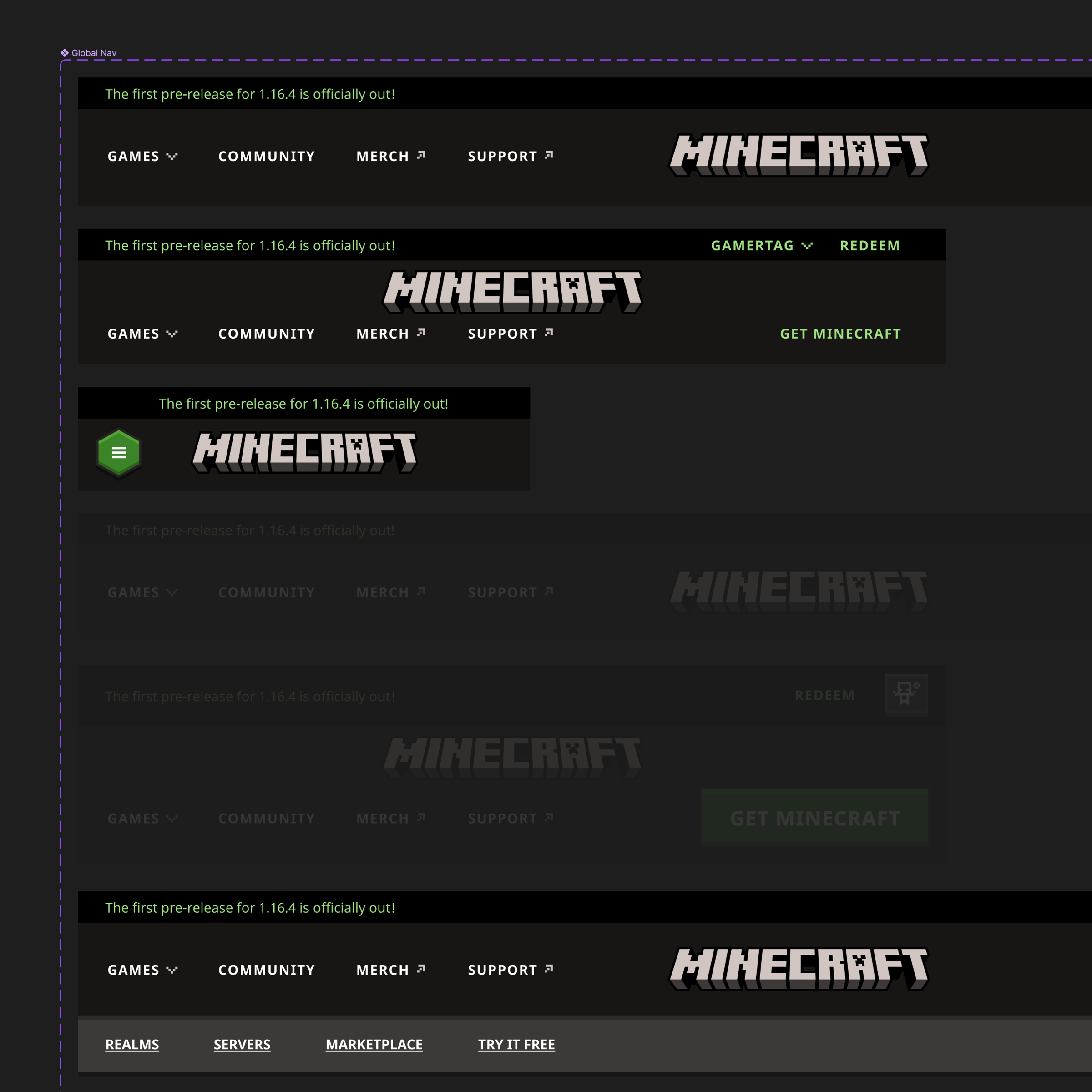This screenshot has height=1092, width=1092.
Task: Open the REALMS submenu link
Action: (x=131, y=1045)
